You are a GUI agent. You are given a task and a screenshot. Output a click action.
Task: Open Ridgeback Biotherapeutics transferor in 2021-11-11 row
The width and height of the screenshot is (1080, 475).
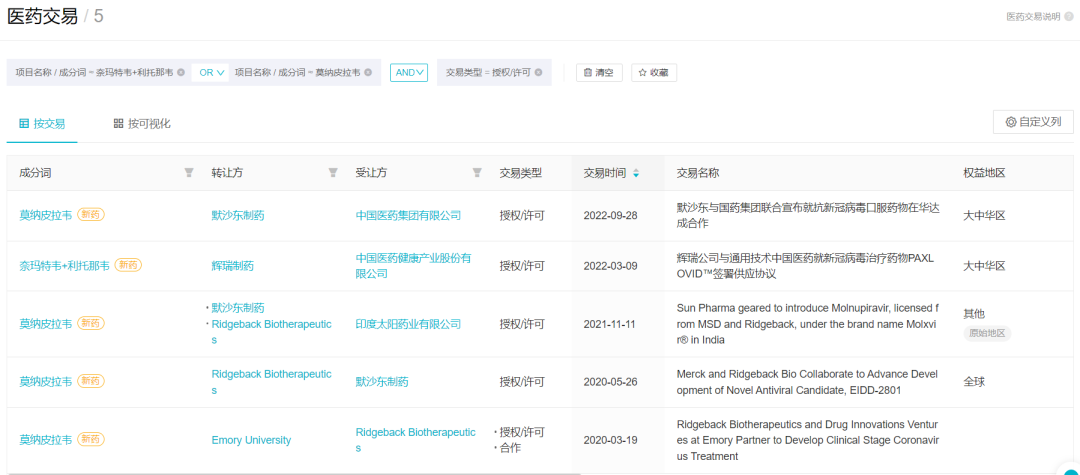pyautogui.click(x=271, y=331)
